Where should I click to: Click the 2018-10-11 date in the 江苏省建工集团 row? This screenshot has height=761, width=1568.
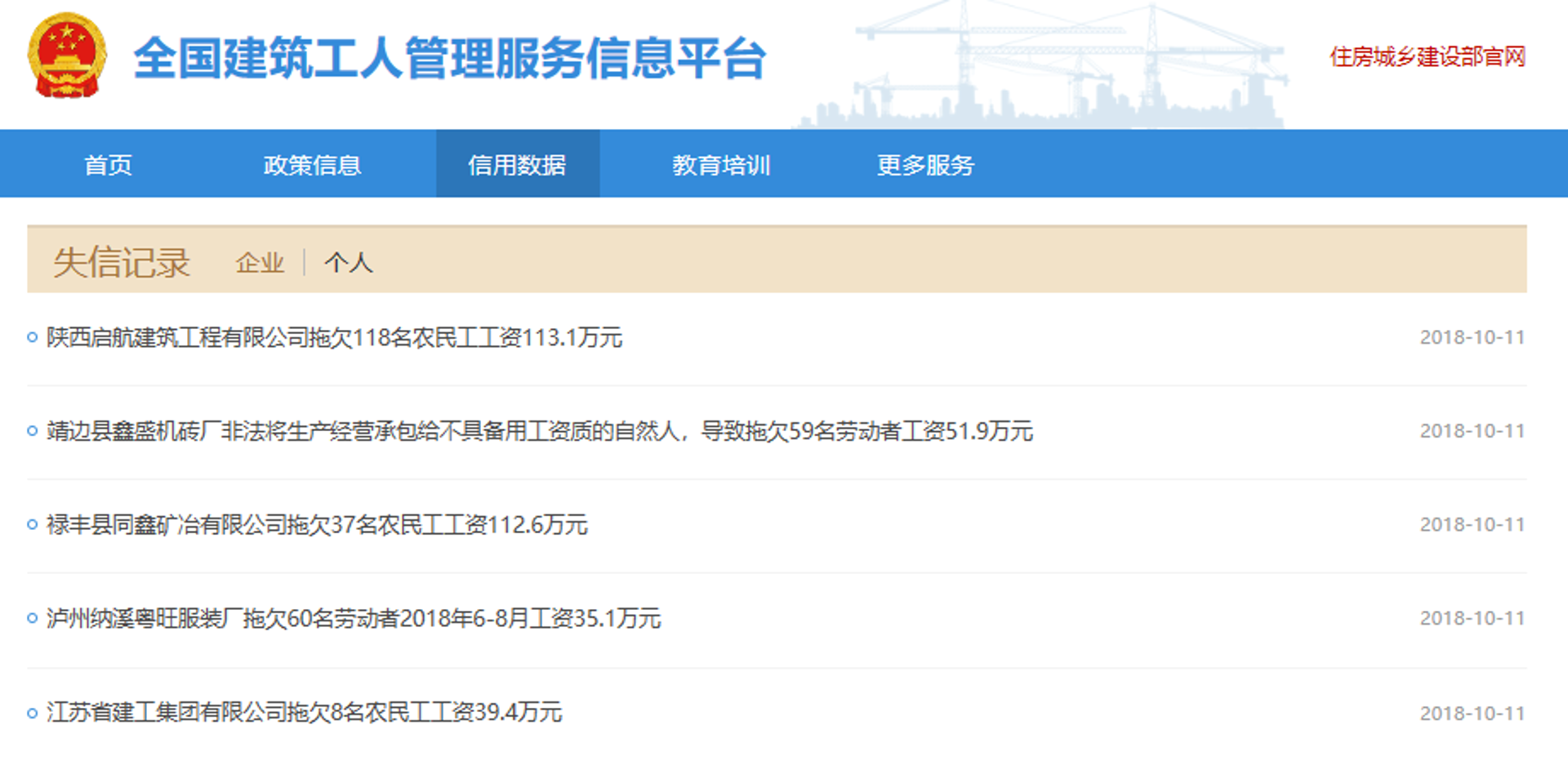coord(1472,713)
